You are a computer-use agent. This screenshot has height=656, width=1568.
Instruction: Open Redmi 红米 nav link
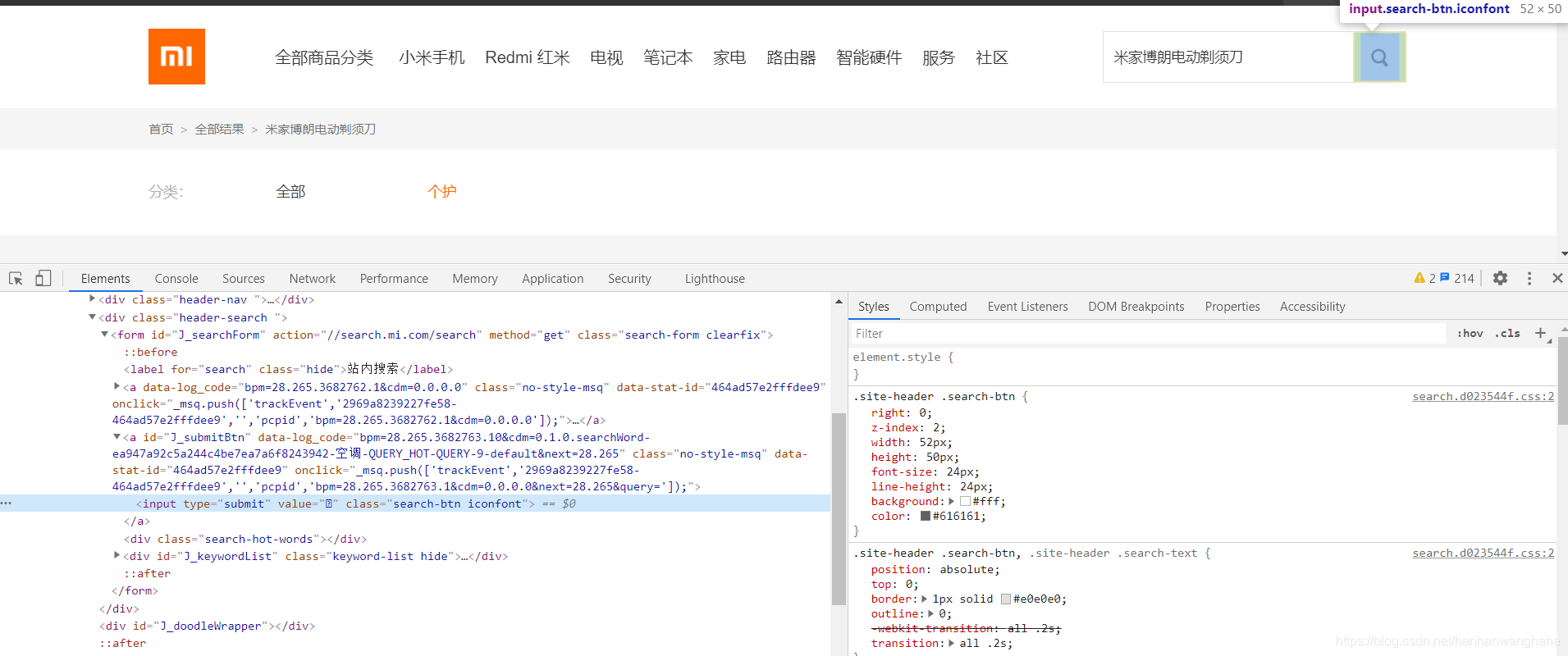528,57
